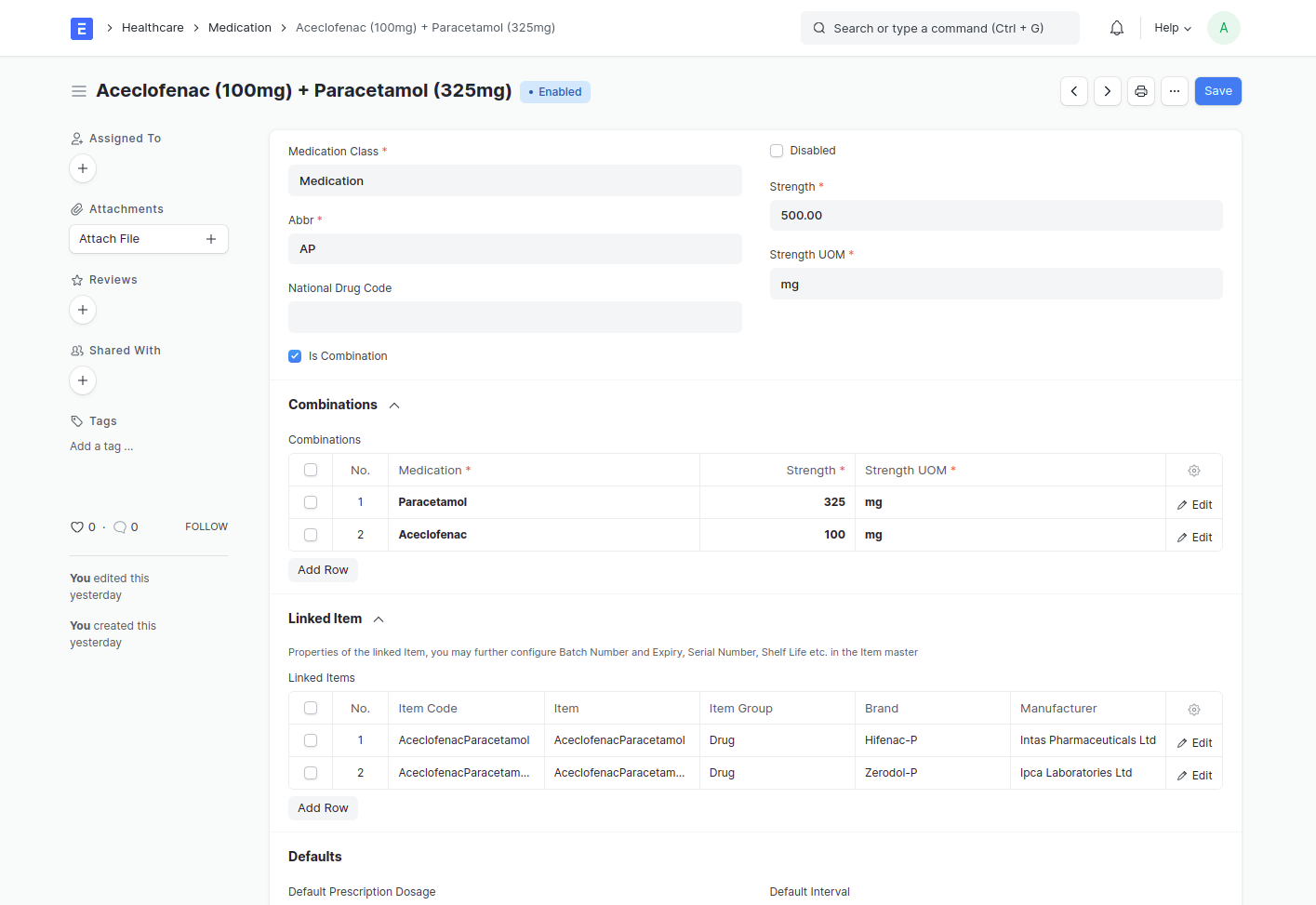
Task: Click the search magnifier icon
Action: (819, 28)
